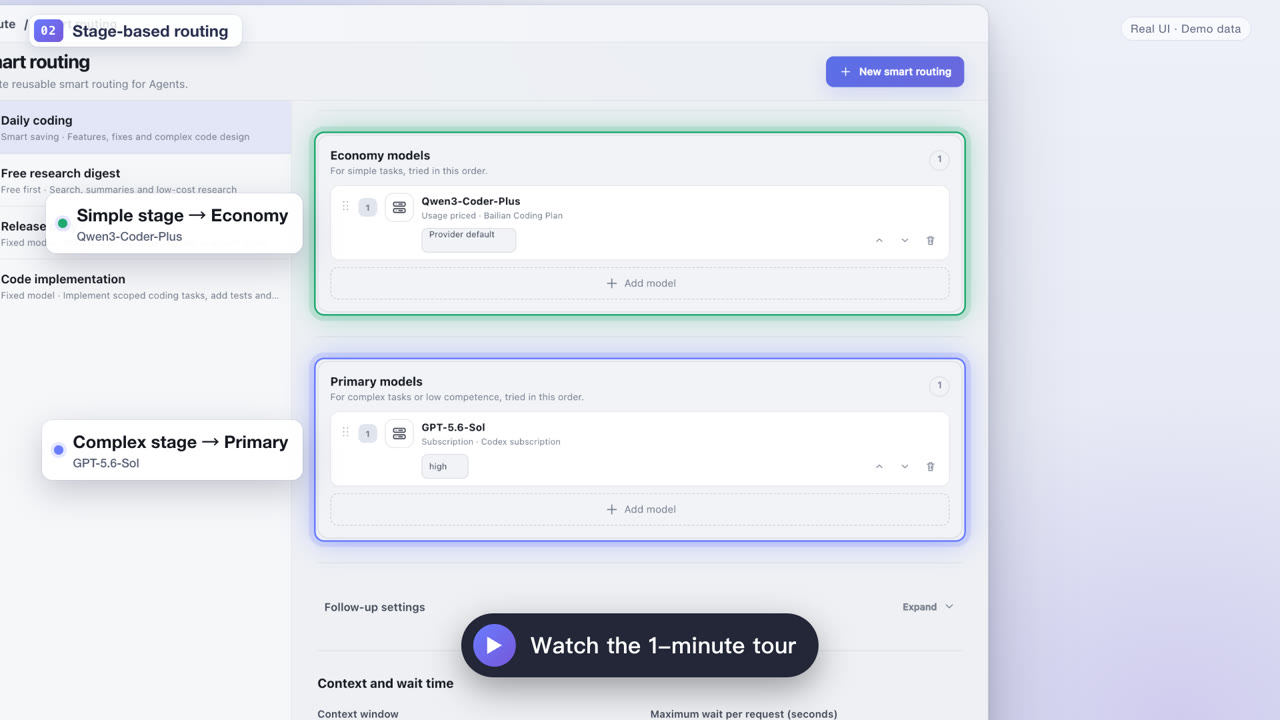This screenshot has width=1280, height=720.
Task: Add model to Primary models
Action: click(640, 509)
